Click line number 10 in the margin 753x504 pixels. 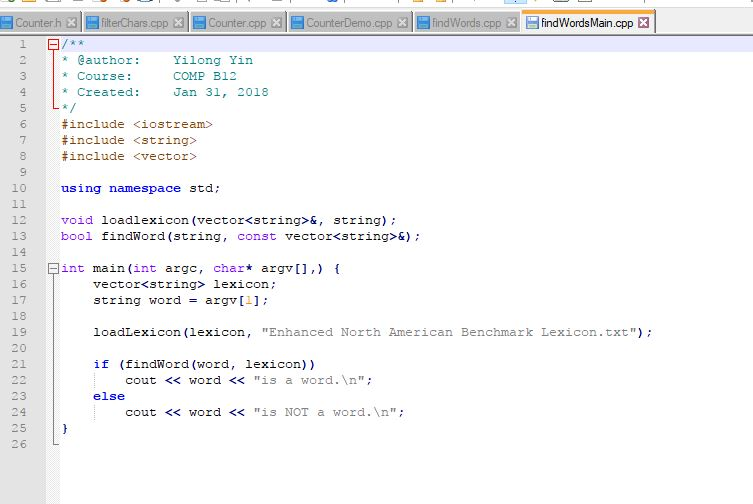(x=22, y=188)
